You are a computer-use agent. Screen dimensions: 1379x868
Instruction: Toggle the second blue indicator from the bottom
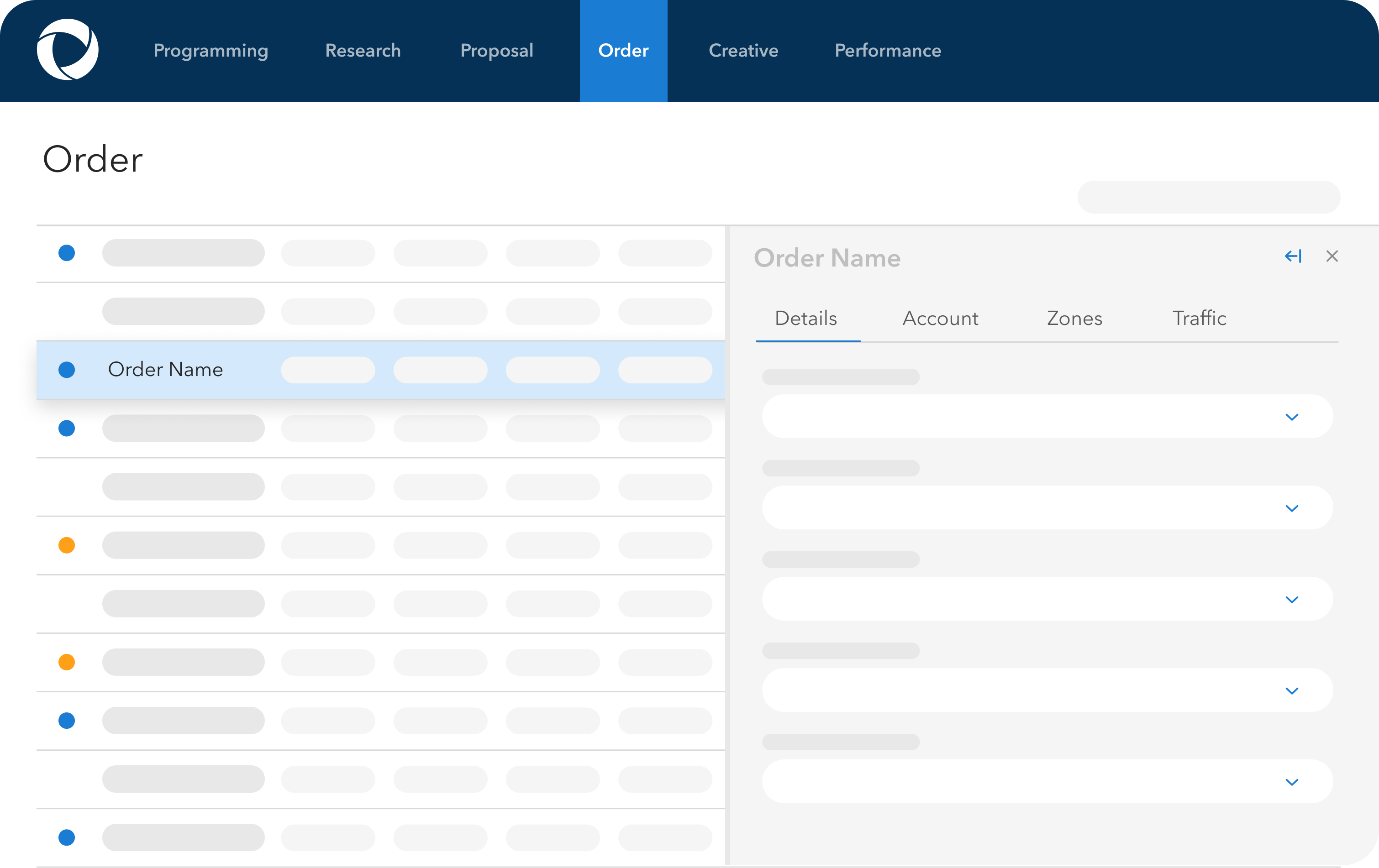66,721
